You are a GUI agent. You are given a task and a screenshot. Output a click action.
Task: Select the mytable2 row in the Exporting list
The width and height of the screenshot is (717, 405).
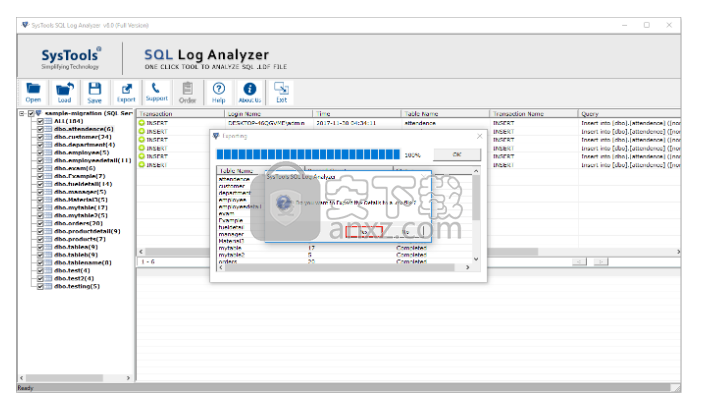coord(344,255)
